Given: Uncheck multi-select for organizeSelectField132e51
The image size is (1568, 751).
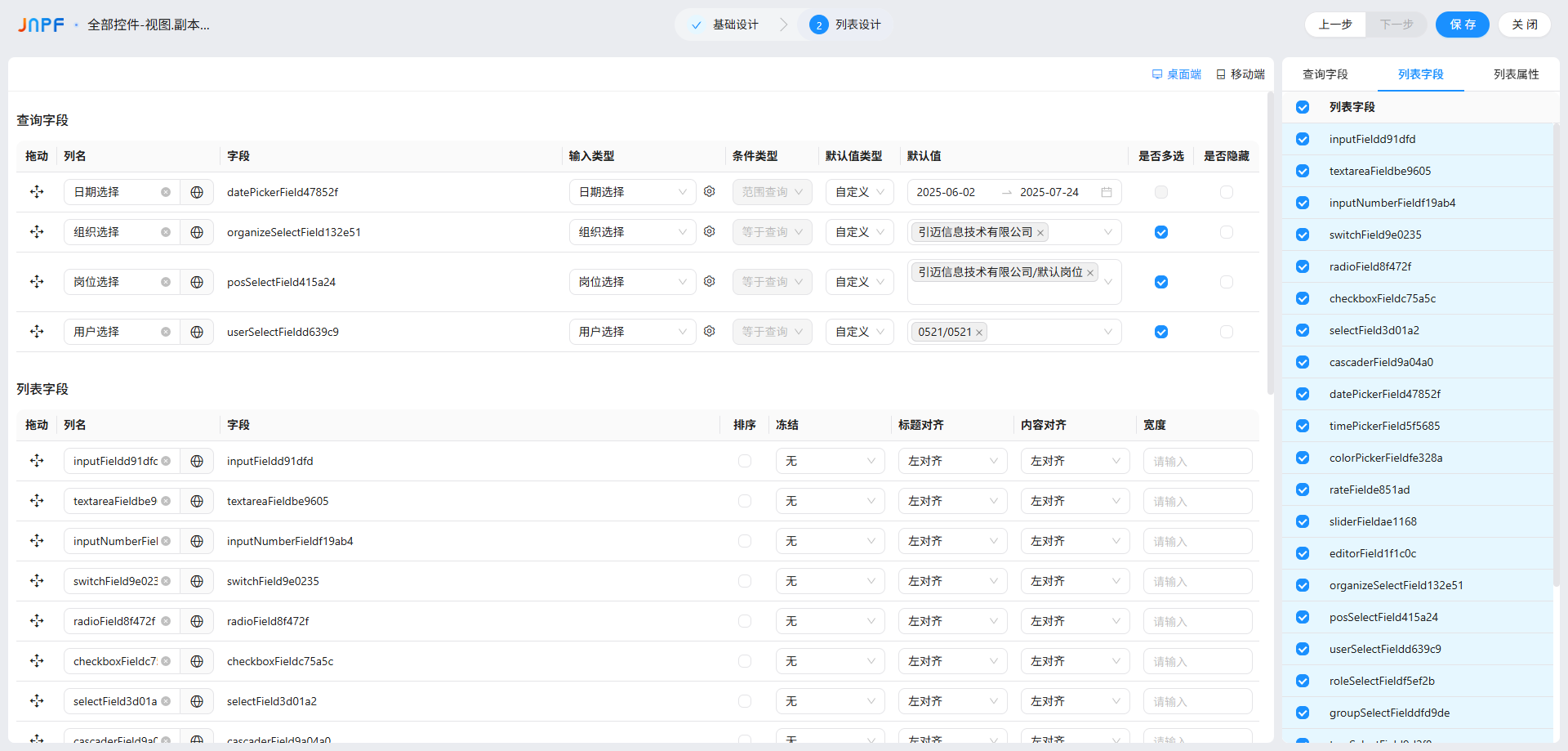Looking at the screenshot, I should click(x=1160, y=232).
